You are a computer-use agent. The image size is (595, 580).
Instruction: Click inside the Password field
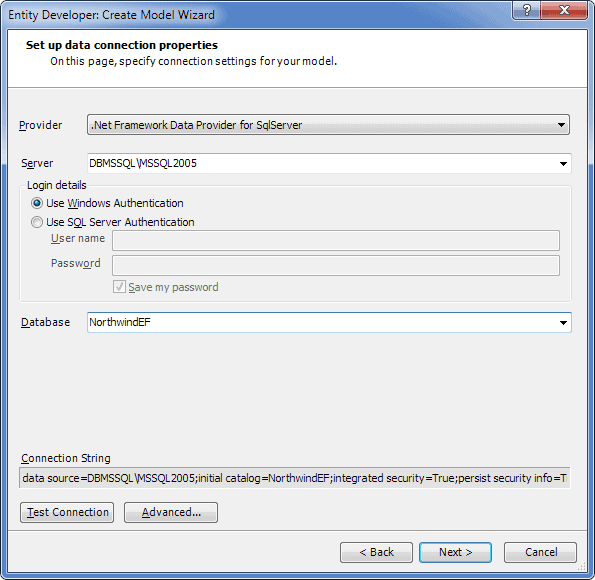coord(335,265)
